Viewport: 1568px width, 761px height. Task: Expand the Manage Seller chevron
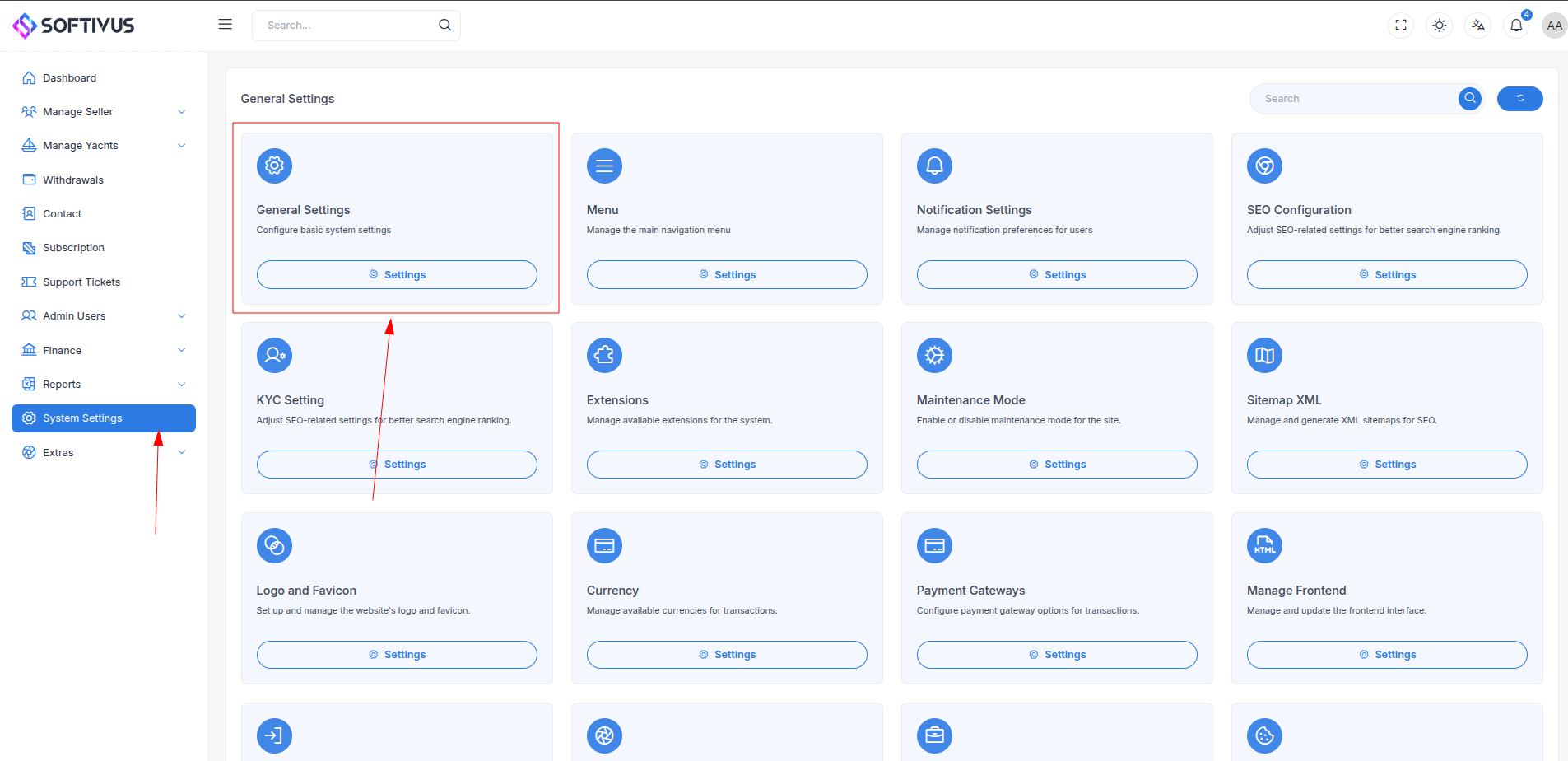click(x=182, y=112)
